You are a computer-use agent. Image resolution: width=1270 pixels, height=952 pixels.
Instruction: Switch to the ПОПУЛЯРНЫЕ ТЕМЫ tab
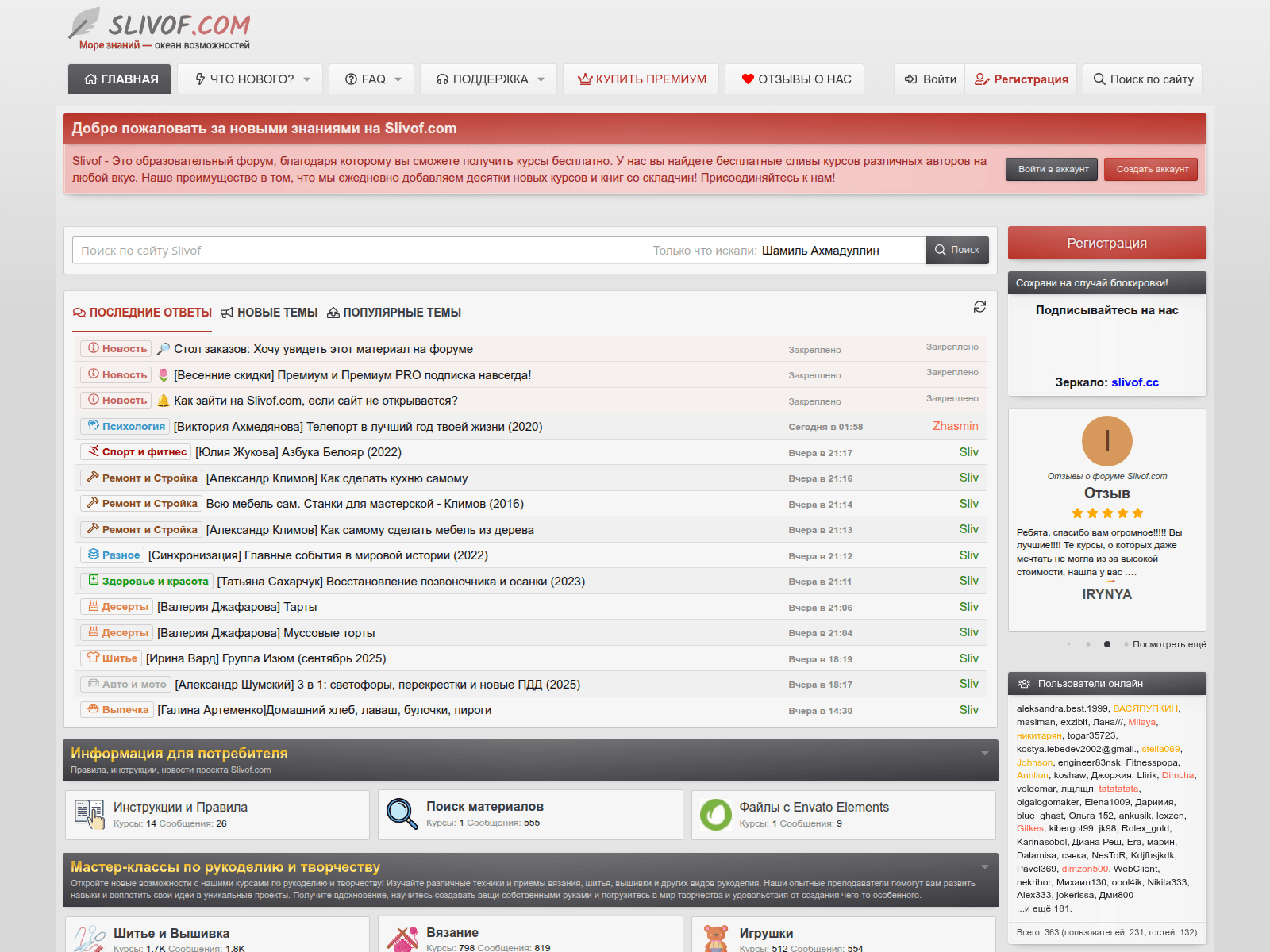pos(400,312)
